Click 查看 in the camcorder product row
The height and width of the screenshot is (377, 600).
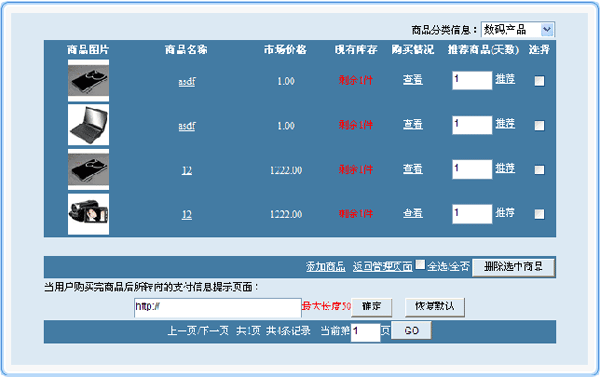click(x=412, y=213)
